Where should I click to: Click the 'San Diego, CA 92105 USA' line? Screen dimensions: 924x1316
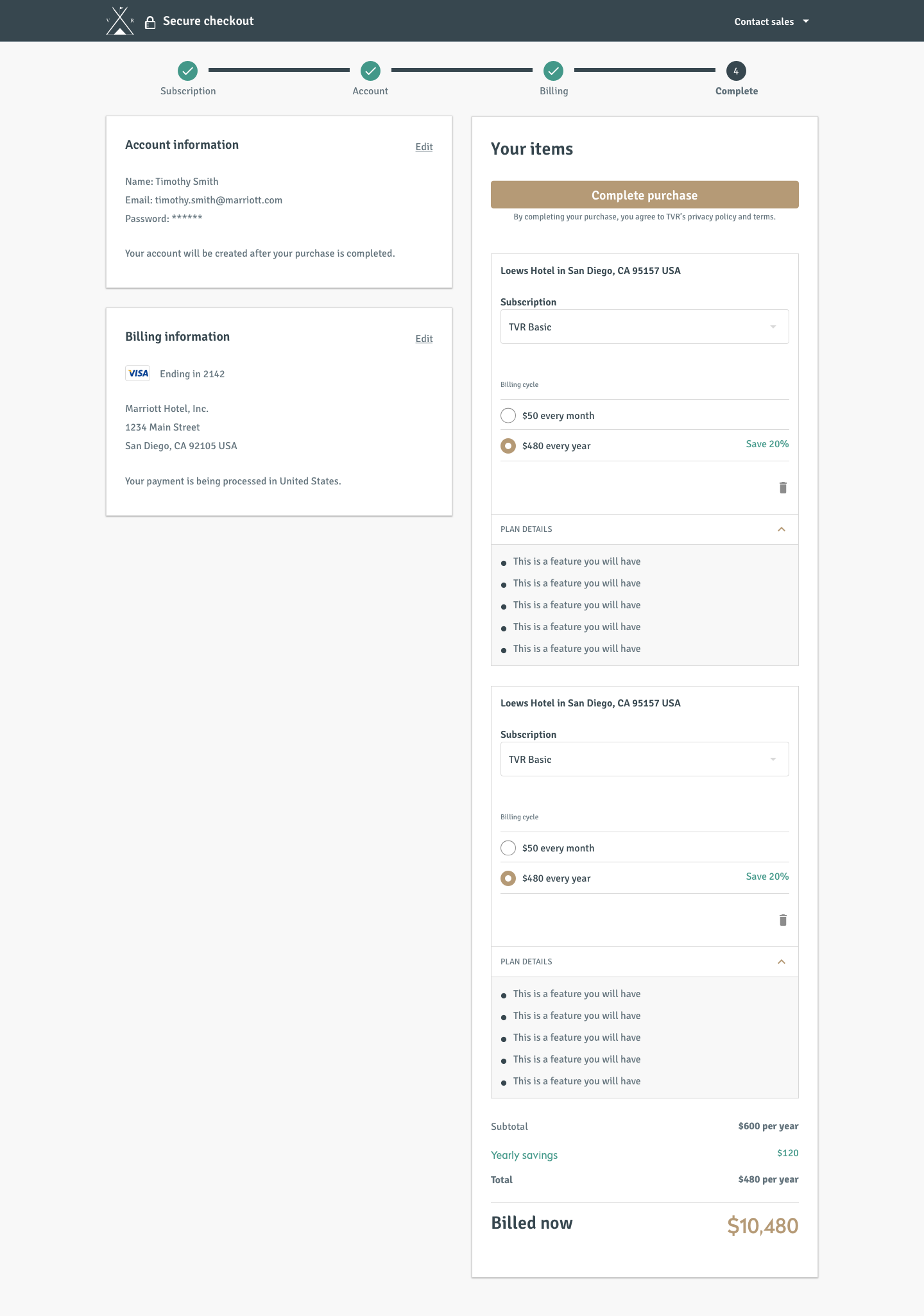click(x=181, y=446)
